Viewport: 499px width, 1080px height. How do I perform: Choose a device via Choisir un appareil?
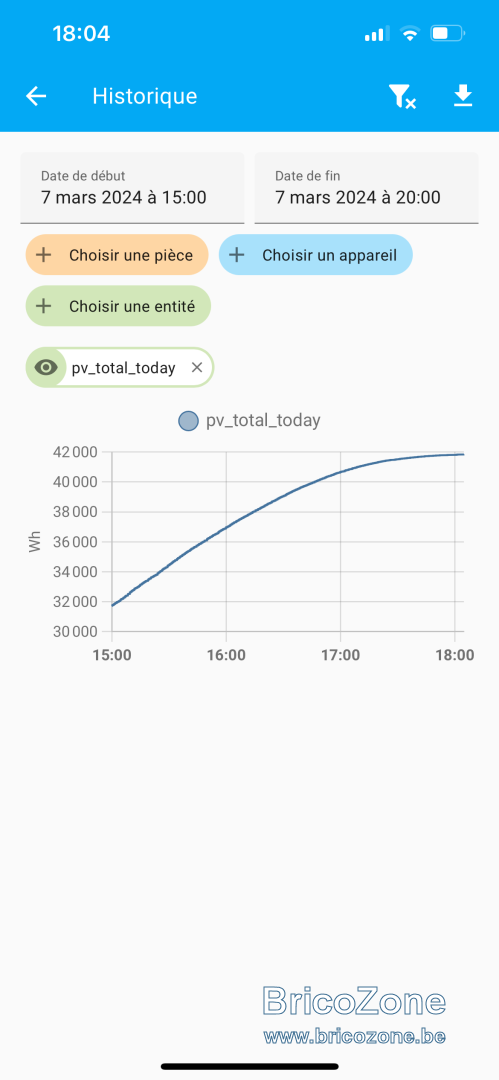pyautogui.click(x=316, y=255)
